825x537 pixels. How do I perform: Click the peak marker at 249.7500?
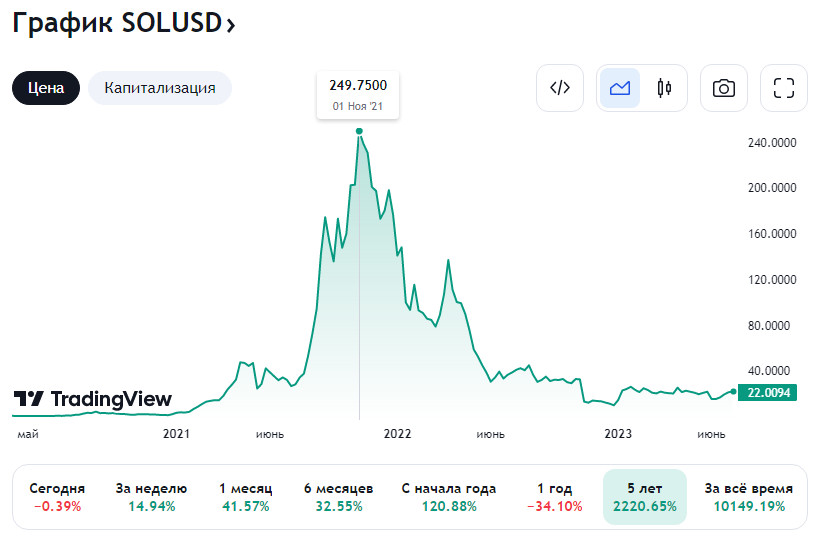[359, 131]
